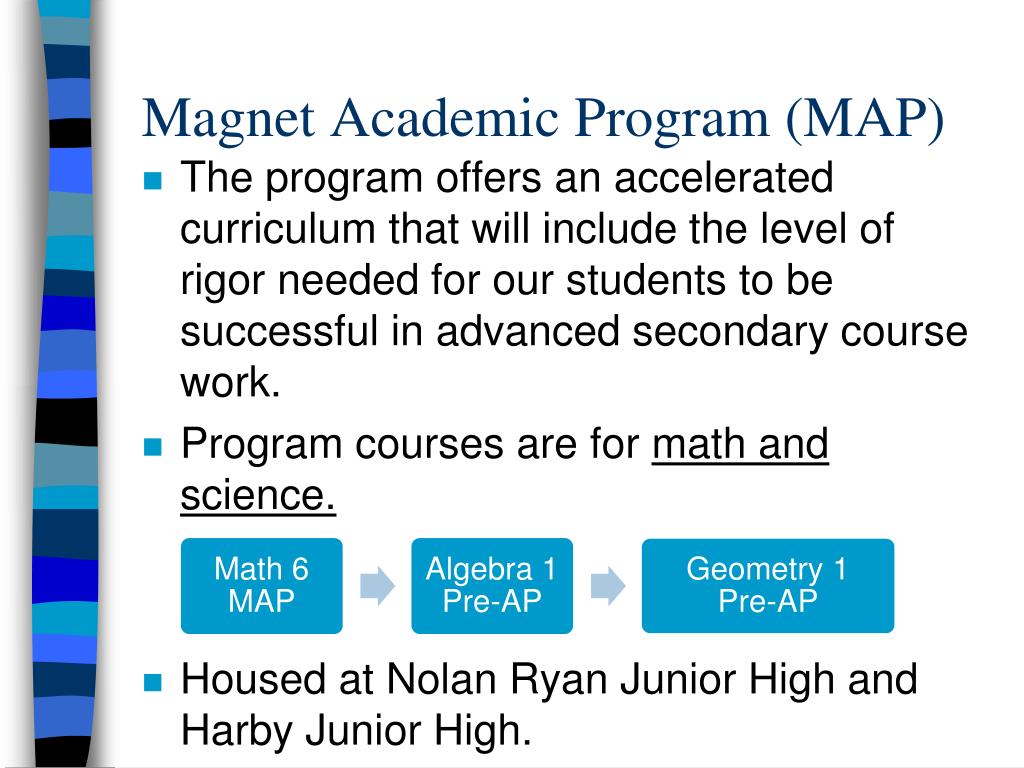Click the arrow pointing to Geometry 1 Pre-AP
The width and height of the screenshot is (1024, 768).
click(x=607, y=586)
